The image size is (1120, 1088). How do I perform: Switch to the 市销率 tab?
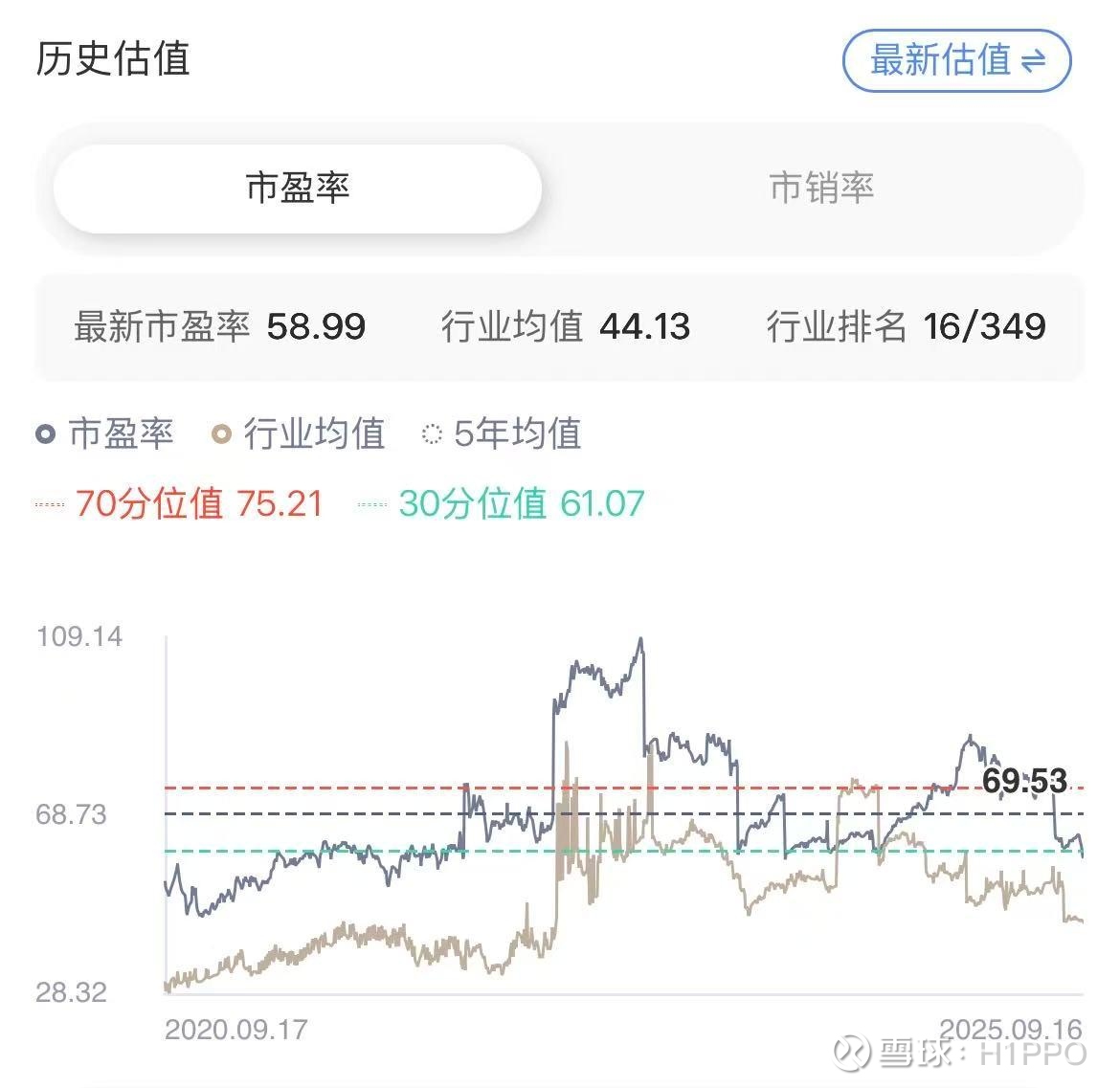(x=821, y=189)
